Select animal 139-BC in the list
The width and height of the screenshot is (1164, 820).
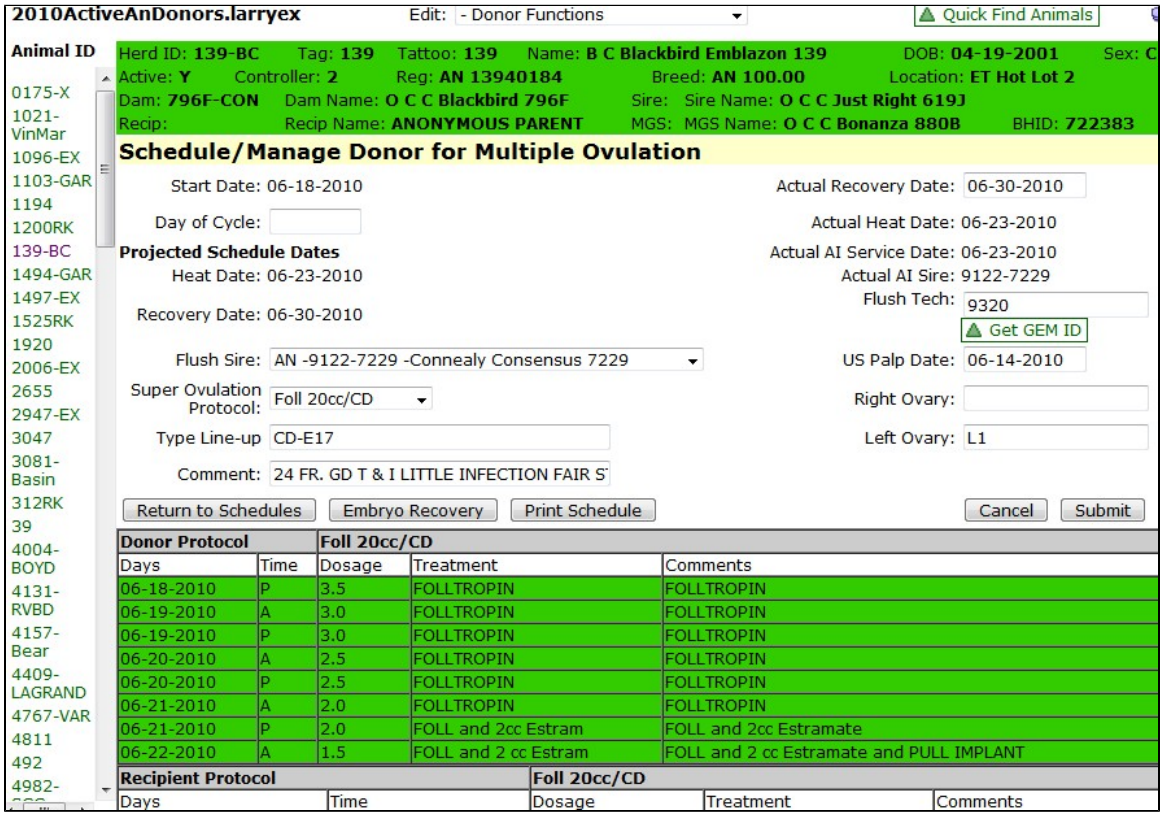pos(41,251)
